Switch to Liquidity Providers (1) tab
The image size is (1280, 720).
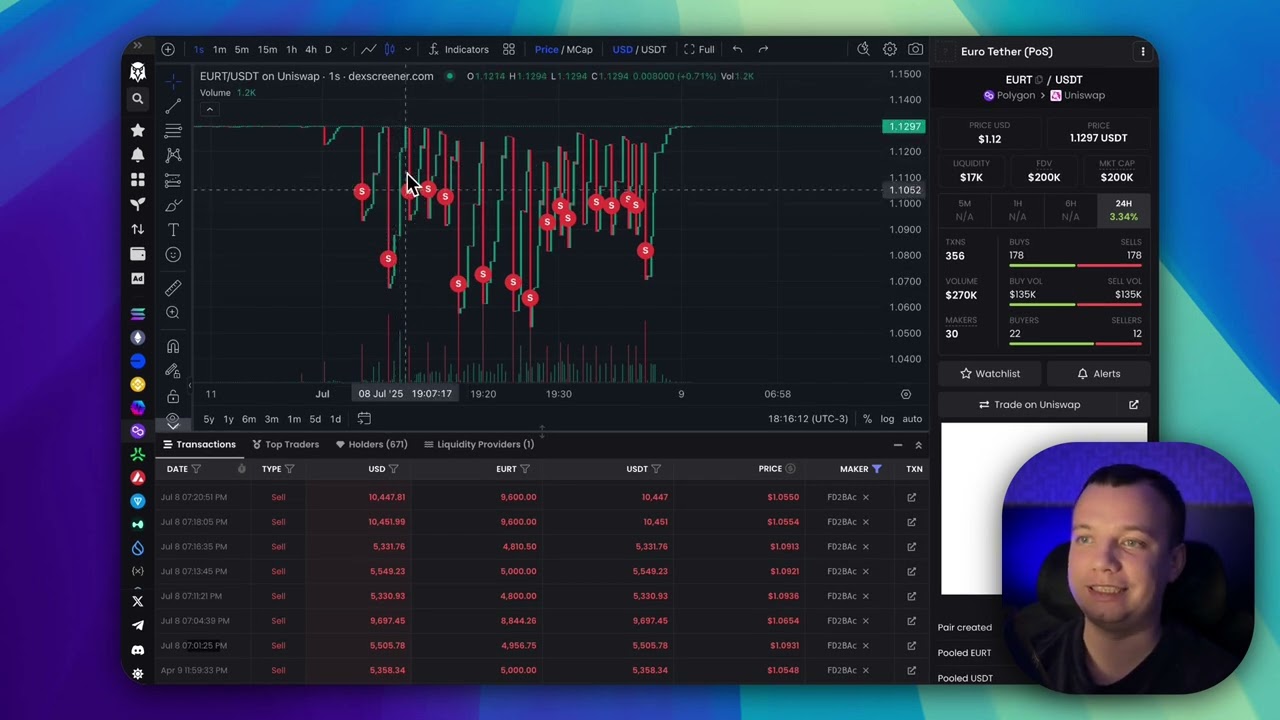click(x=479, y=444)
